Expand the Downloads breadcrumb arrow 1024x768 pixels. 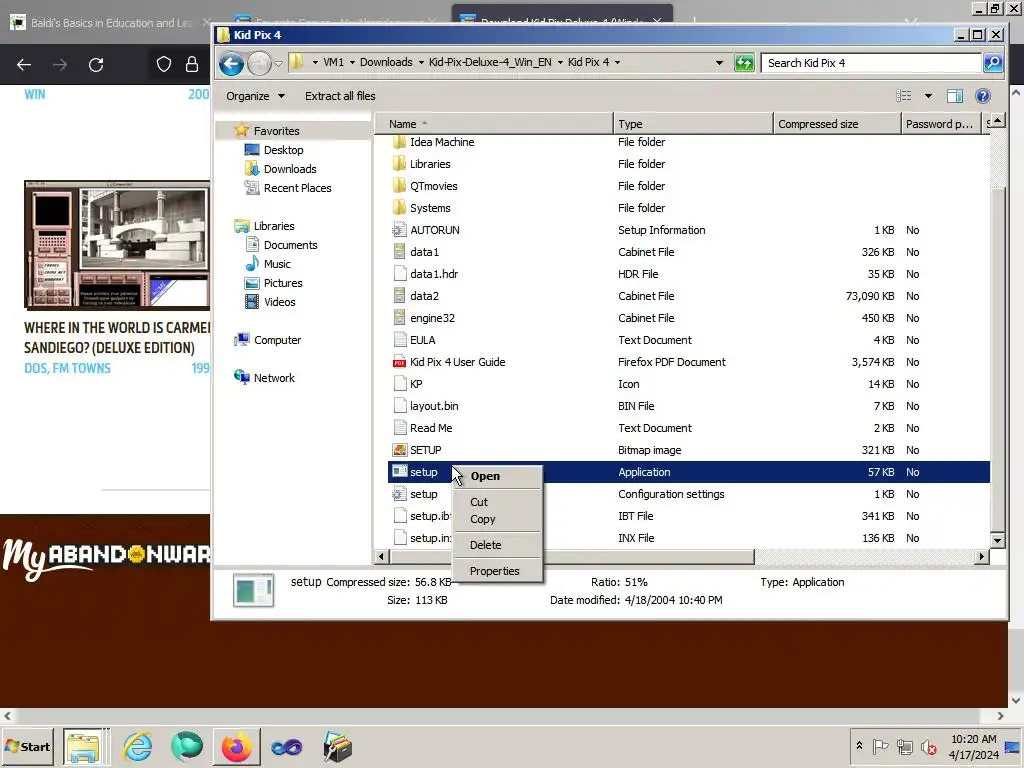click(421, 63)
